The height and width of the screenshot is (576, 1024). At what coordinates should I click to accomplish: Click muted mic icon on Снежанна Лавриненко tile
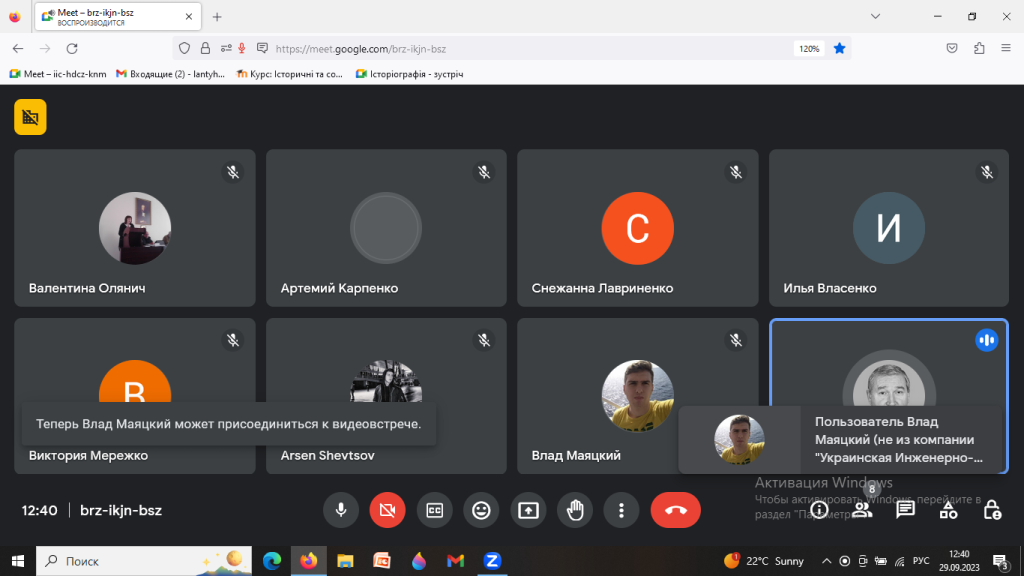click(x=735, y=172)
